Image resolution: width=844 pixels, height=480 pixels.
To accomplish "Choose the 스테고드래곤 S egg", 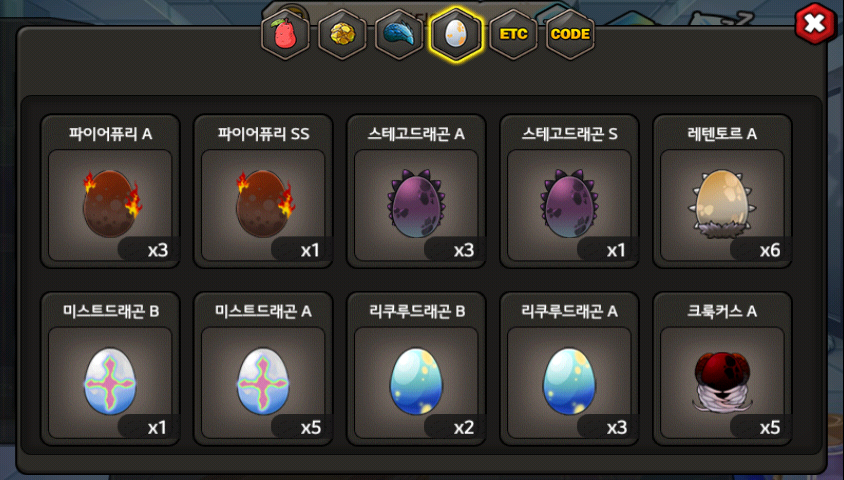I will click(569, 191).
